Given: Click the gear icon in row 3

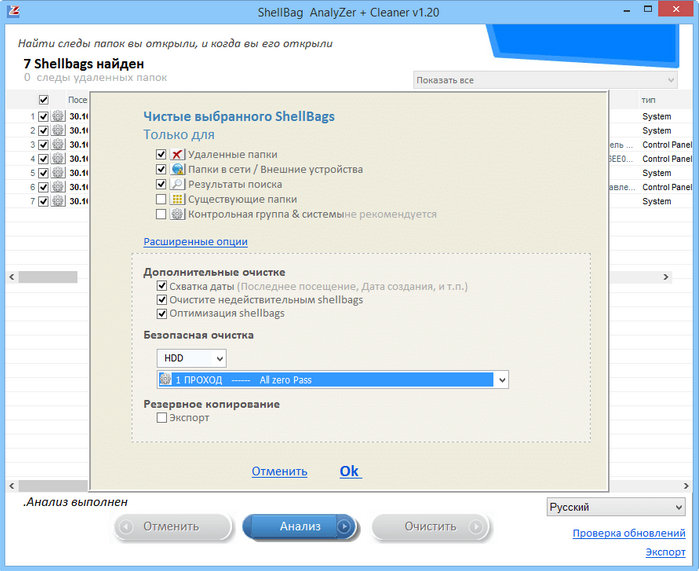Looking at the screenshot, I should click(x=58, y=145).
